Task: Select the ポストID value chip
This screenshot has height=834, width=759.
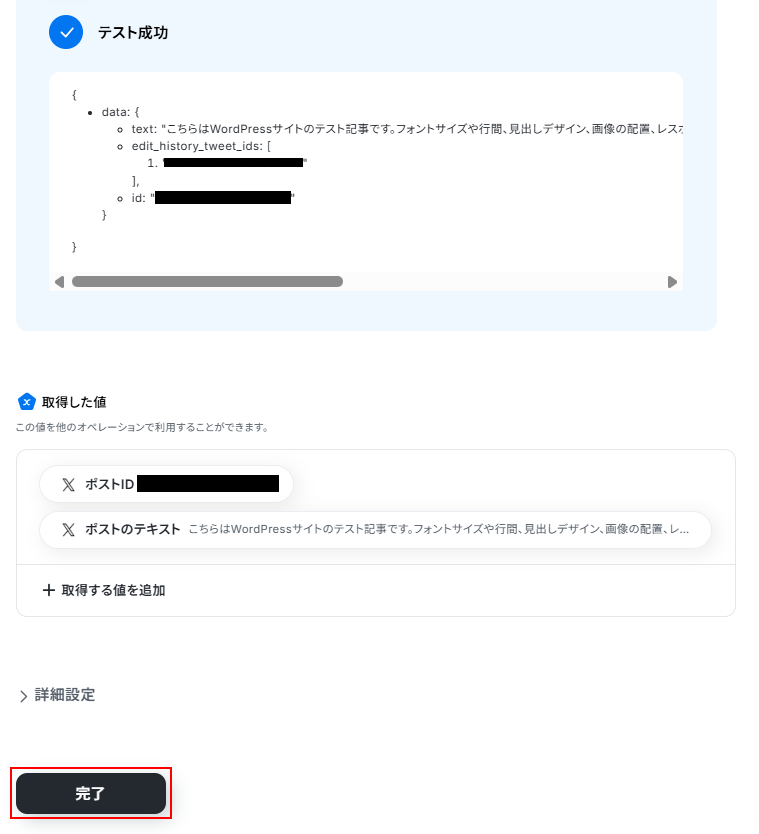Action: coord(166,484)
